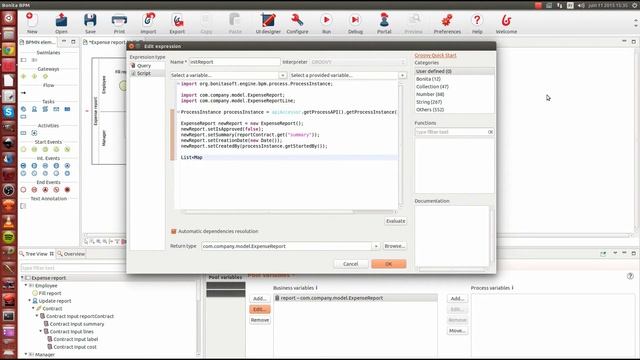Click Edit under Business variables
This screenshot has width=640, height=360.
pos(260,309)
